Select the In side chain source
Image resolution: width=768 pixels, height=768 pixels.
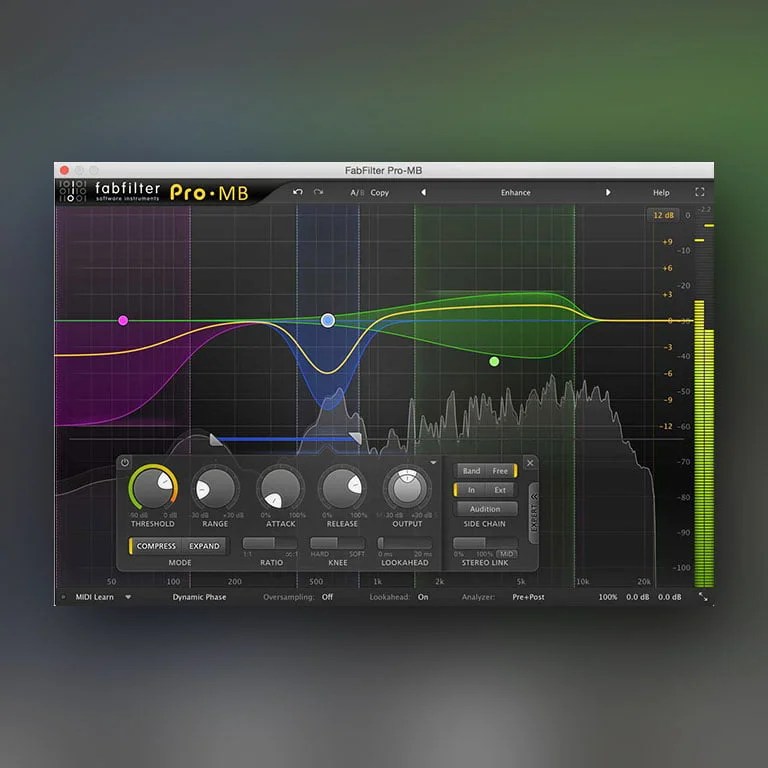470,490
